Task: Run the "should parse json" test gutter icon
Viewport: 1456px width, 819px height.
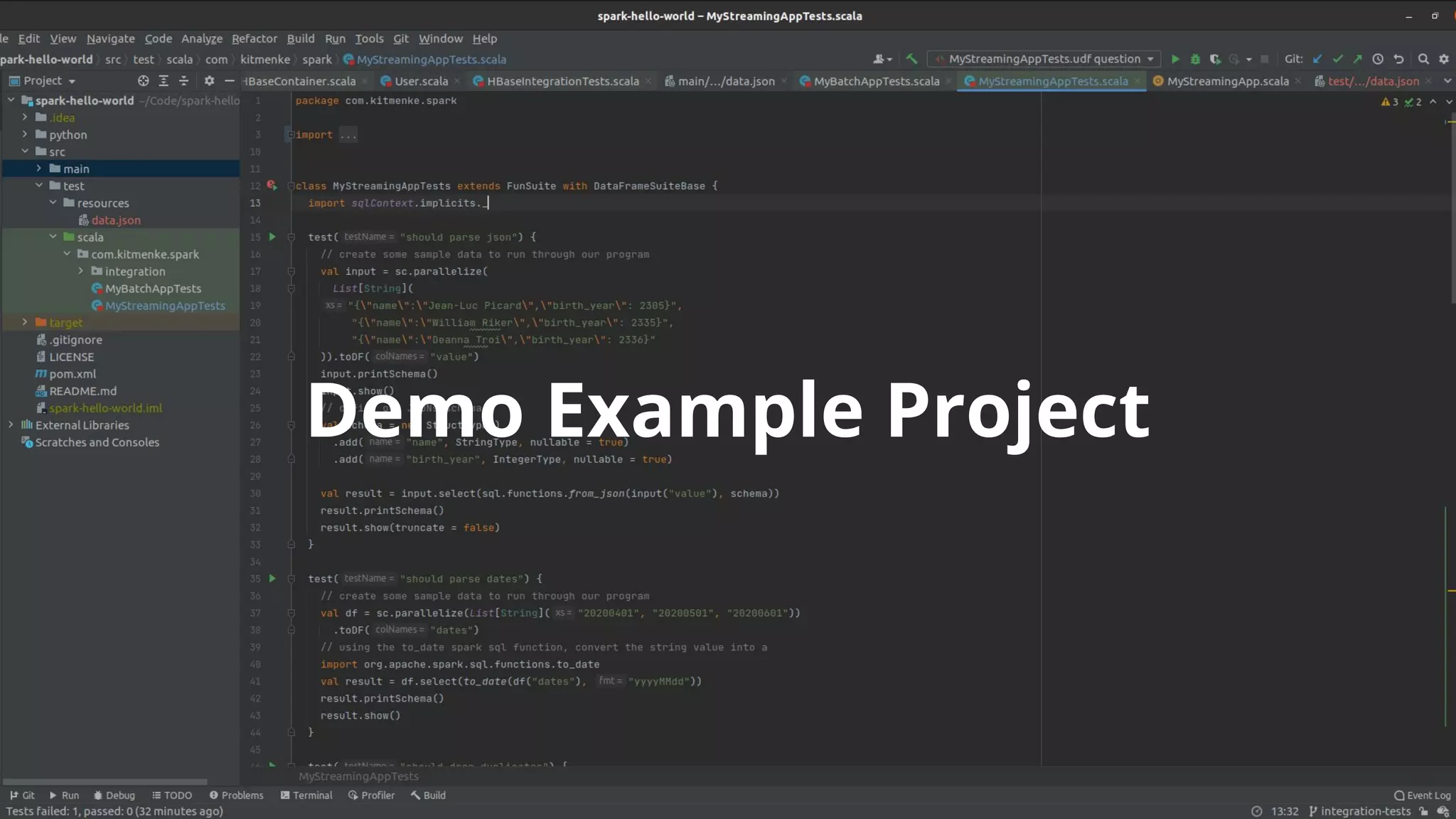Action: [x=272, y=237]
